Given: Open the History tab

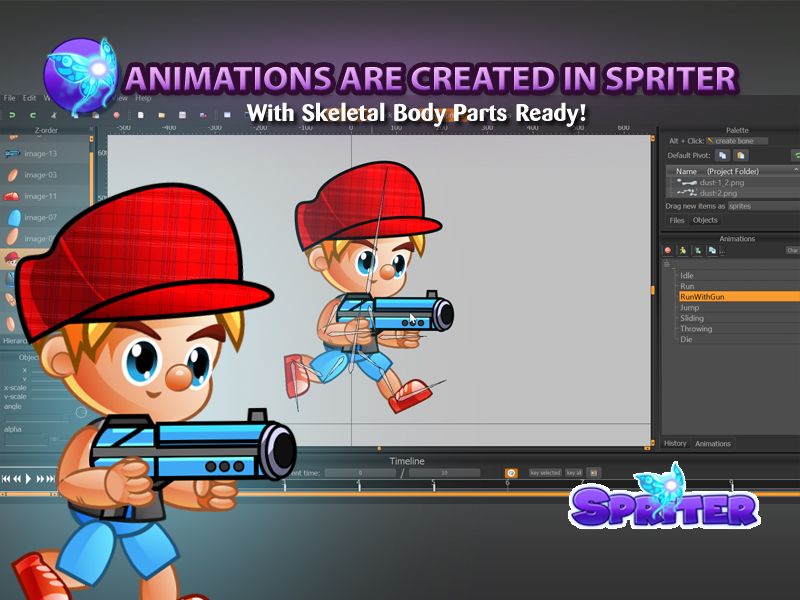Looking at the screenshot, I should click(675, 443).
